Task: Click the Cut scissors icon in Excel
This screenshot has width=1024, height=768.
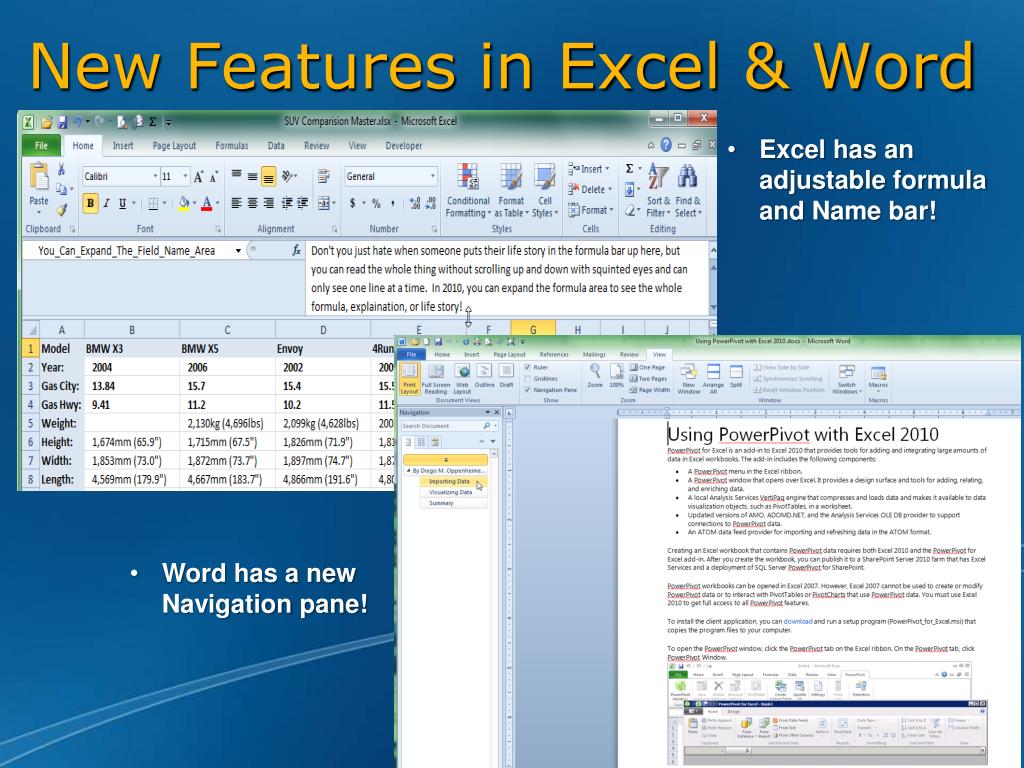Action: [61, 170]
